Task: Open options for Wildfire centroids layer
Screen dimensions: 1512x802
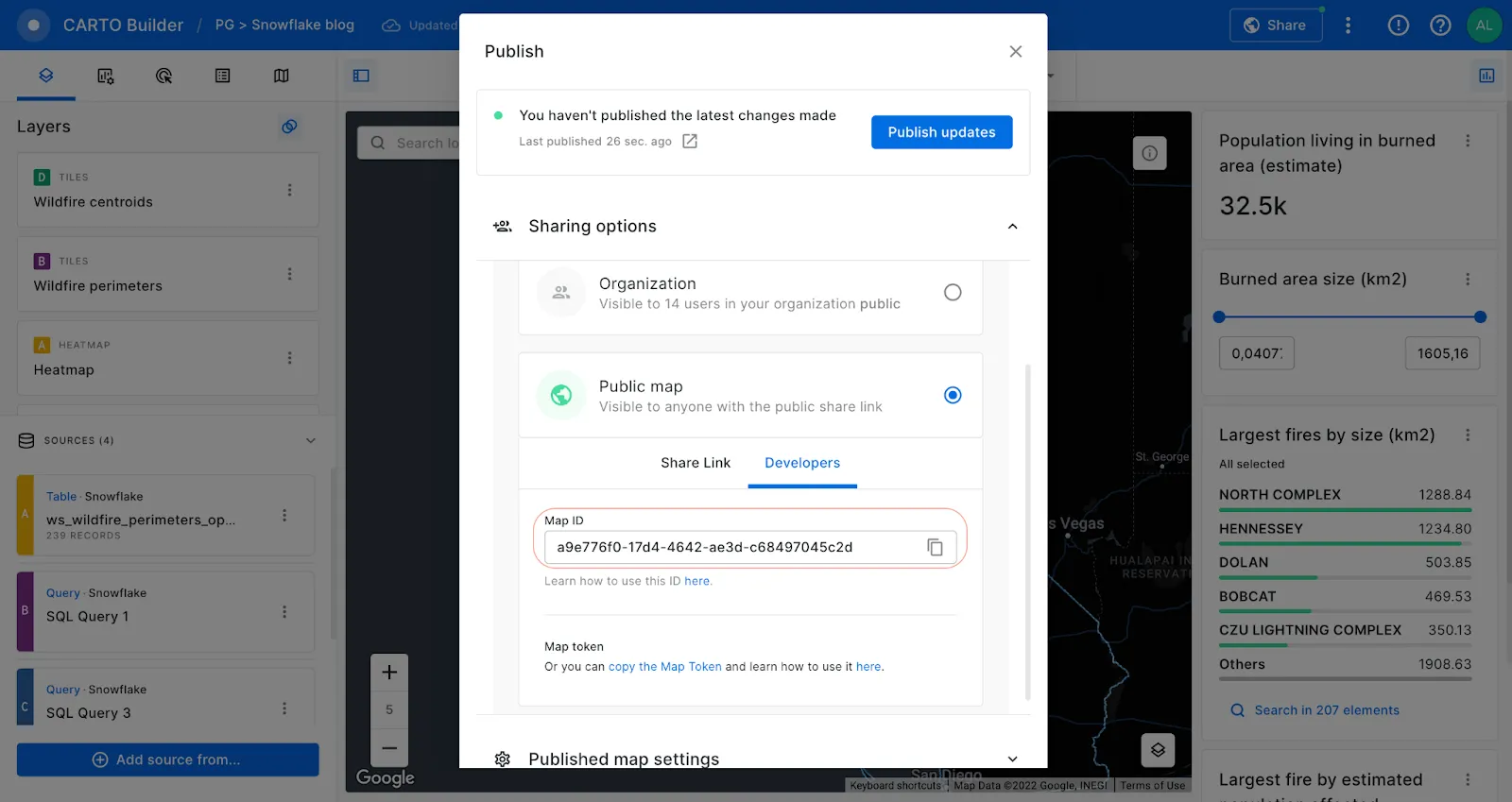Action: (x=289, y=190)
